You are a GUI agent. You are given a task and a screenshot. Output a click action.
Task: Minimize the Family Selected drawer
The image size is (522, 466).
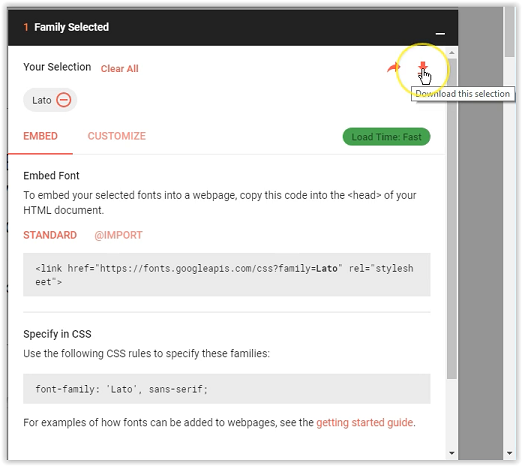point(440,33)
